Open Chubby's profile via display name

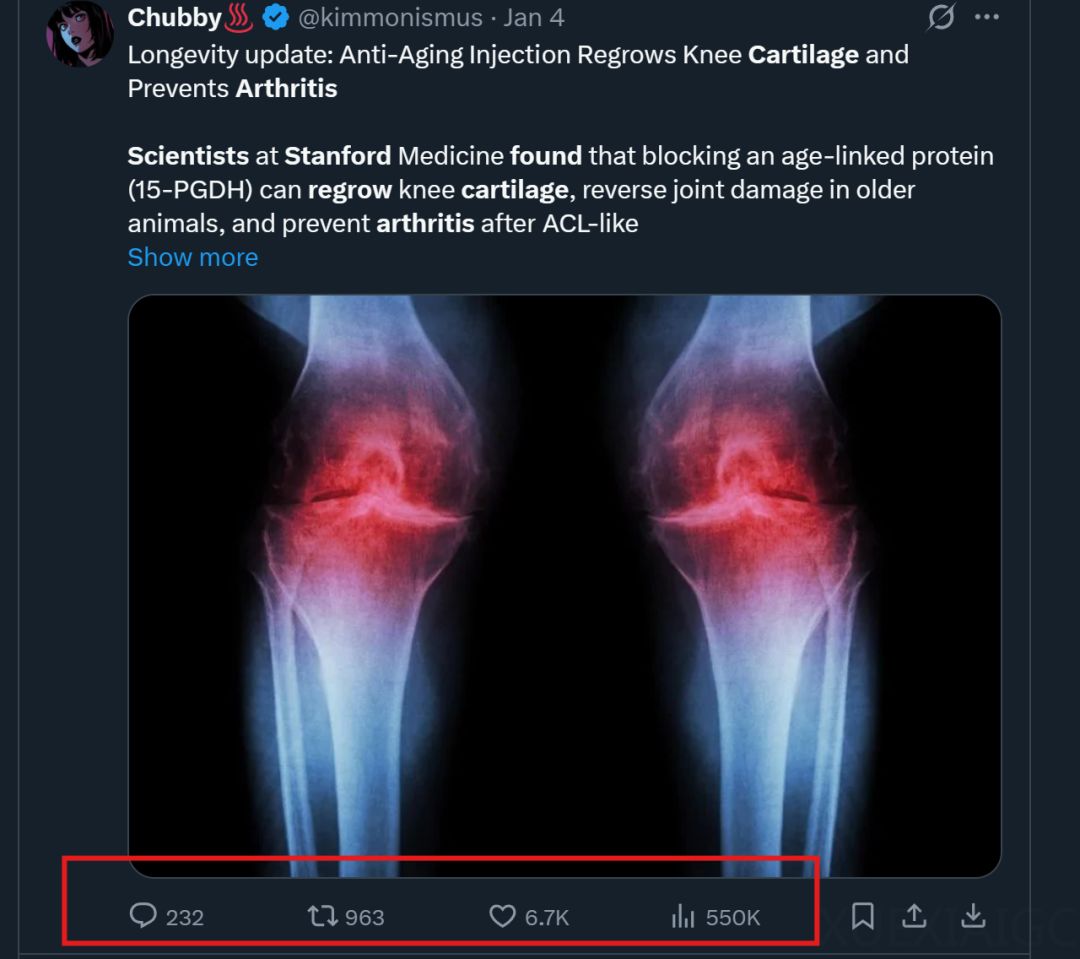174,18
